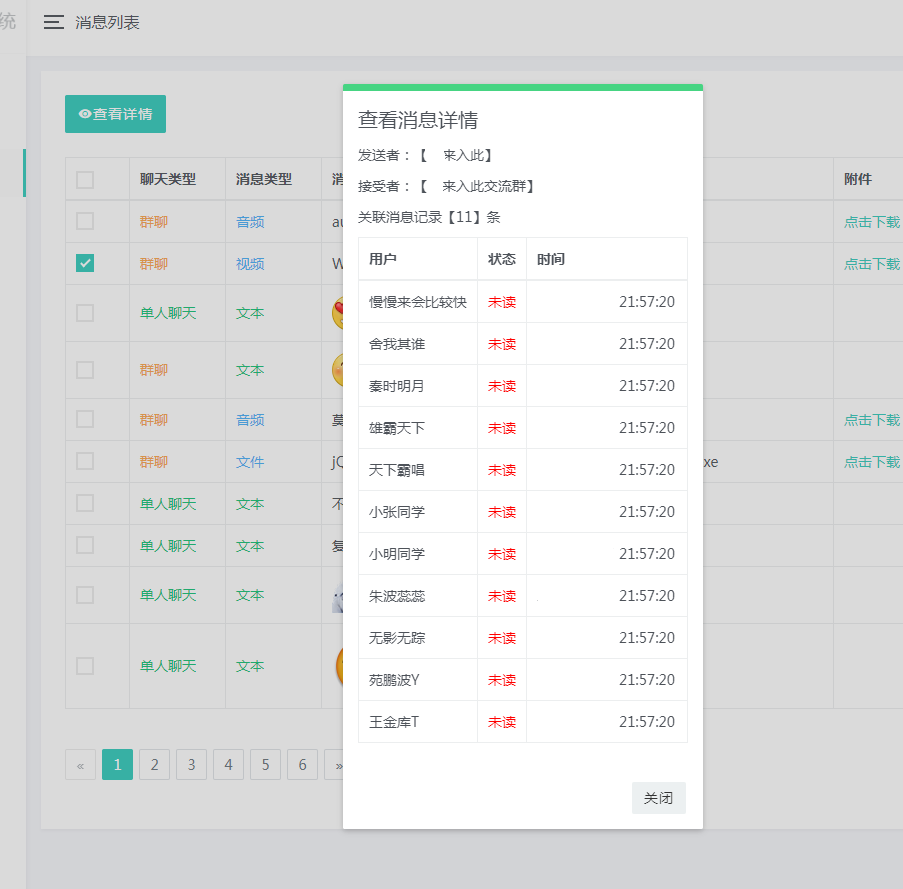This screenshot has height=889, width=903.
Task: Download attachment for 文件 row
Action: pyautogui.click(x=872, y=462)
